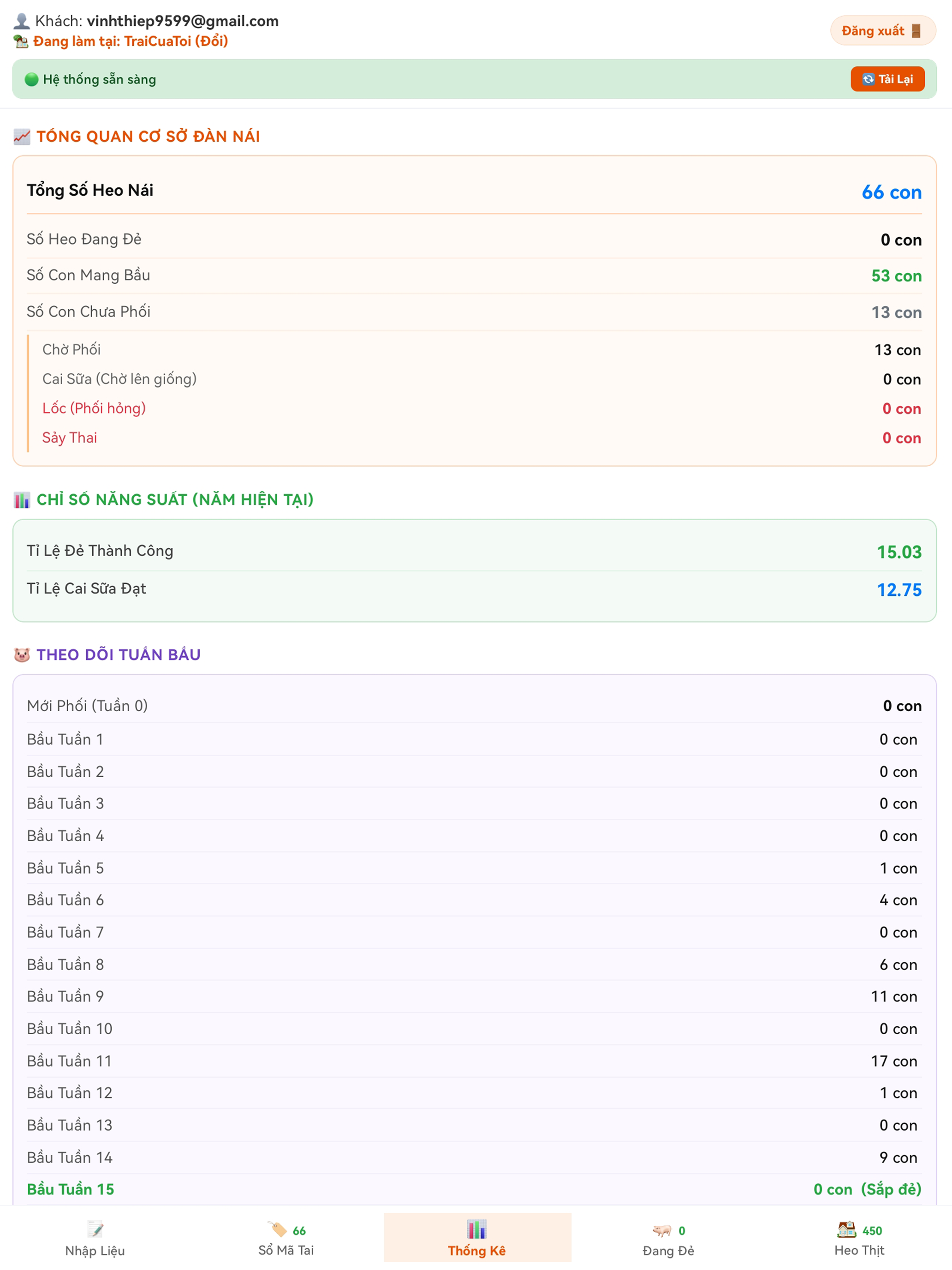Click the 'Bầu Tuần 7' row
Screen dimensions: 952x1270
tap(475, 932)
